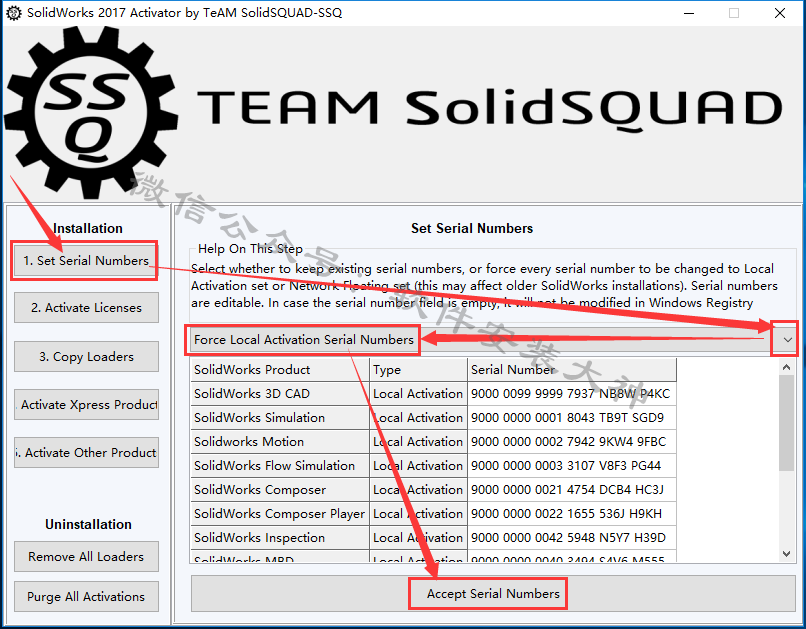This screenshot has width=806, height=629.
Task: Edit serial 9000 0000 0022 1655 536J H9KH
Action: click(x=572, y=513)
